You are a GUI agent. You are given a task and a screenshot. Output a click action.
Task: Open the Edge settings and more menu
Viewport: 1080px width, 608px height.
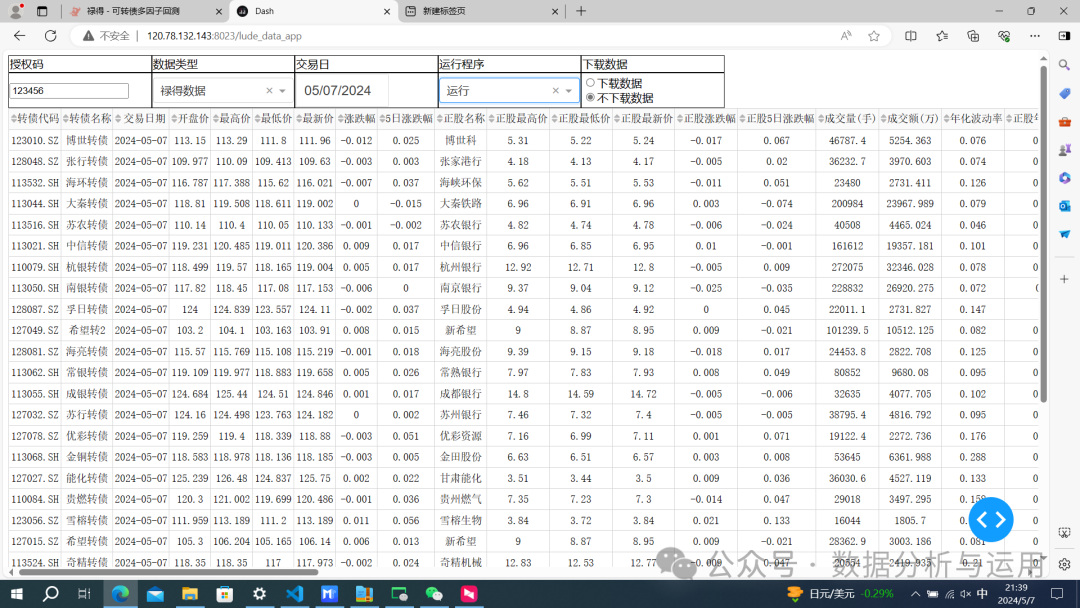point(1035,36)
